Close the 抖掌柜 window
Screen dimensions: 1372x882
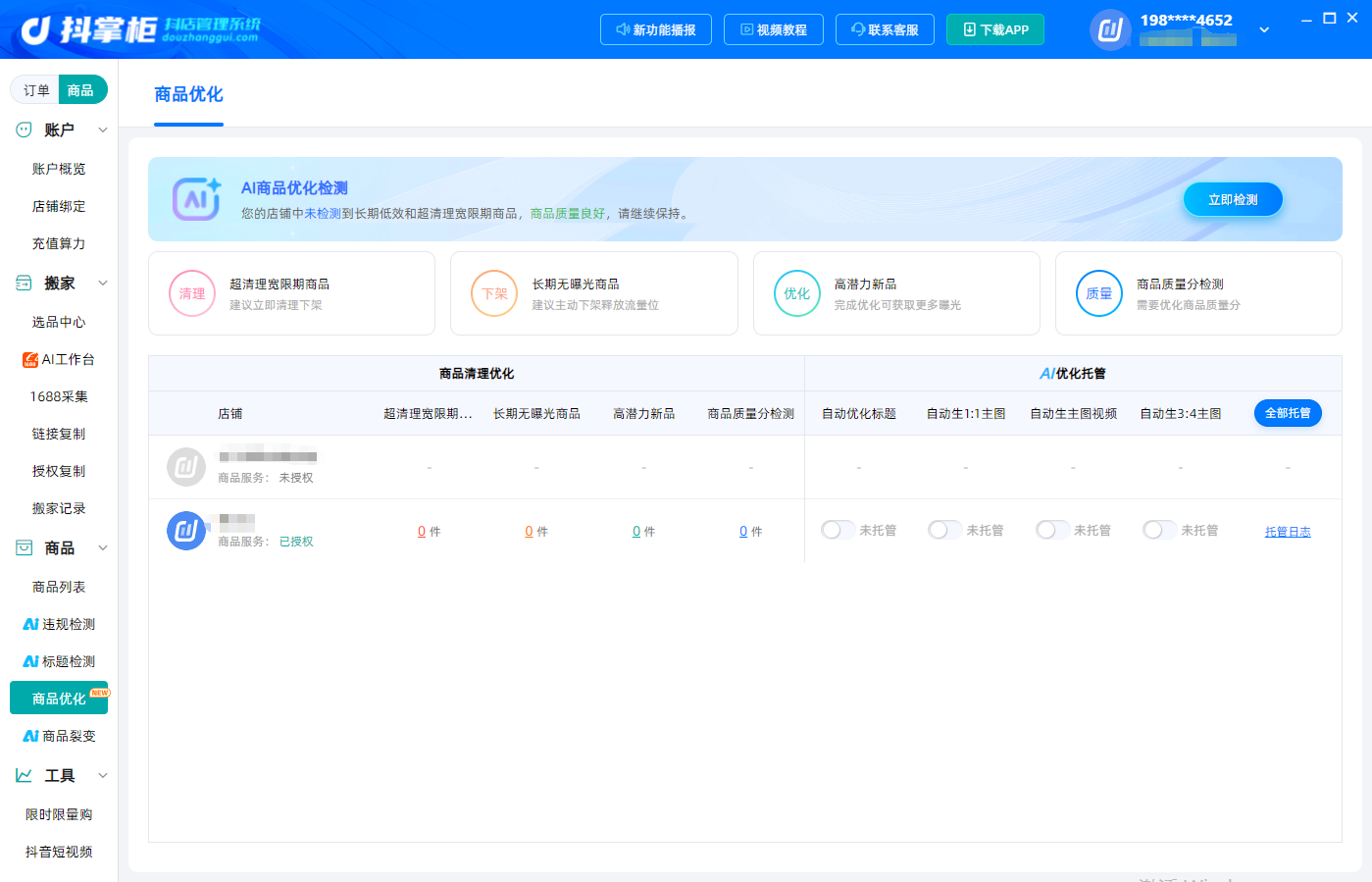(1353, 19)
